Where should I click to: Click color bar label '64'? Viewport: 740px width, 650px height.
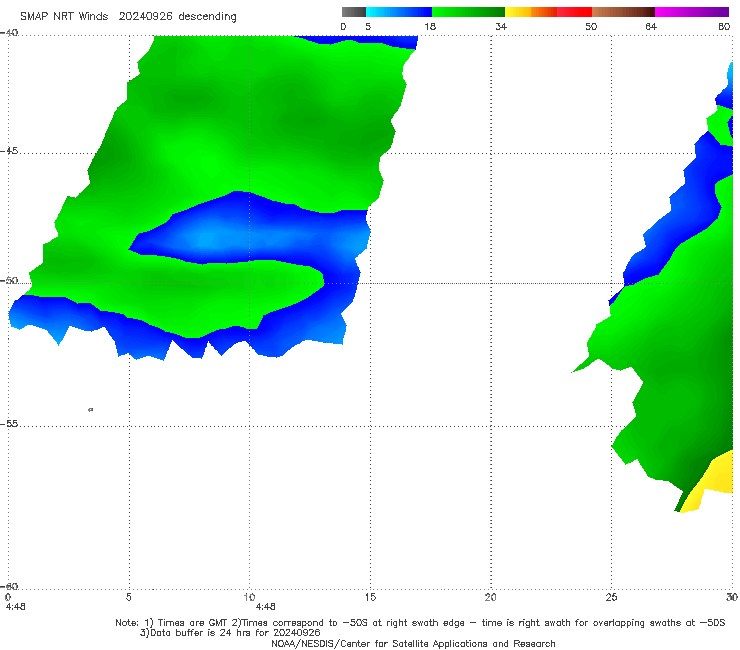(651, 27)
